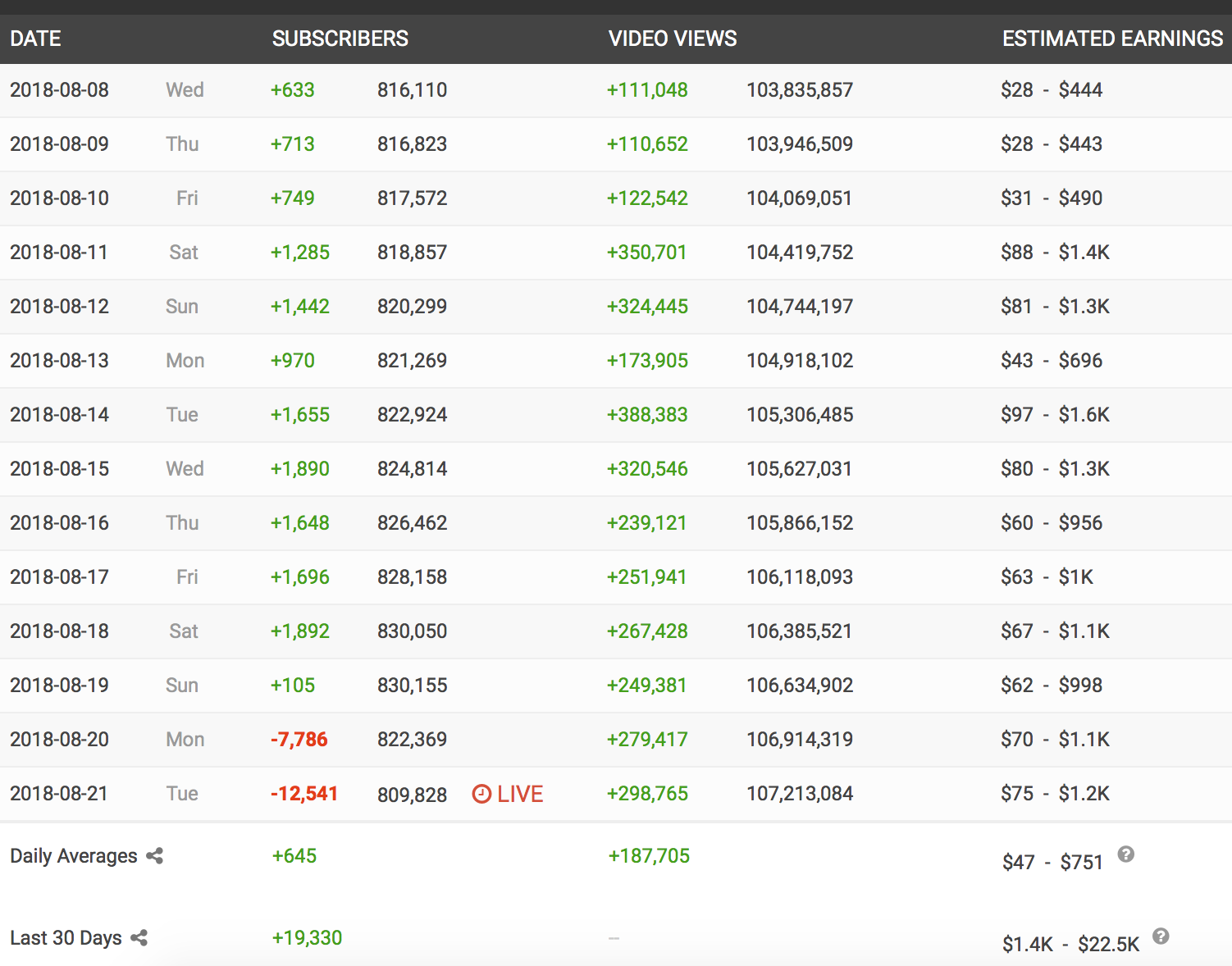
Task: Click the share icon beside Daily Averages
Action: pyautogui.click(x=154, y=856)
